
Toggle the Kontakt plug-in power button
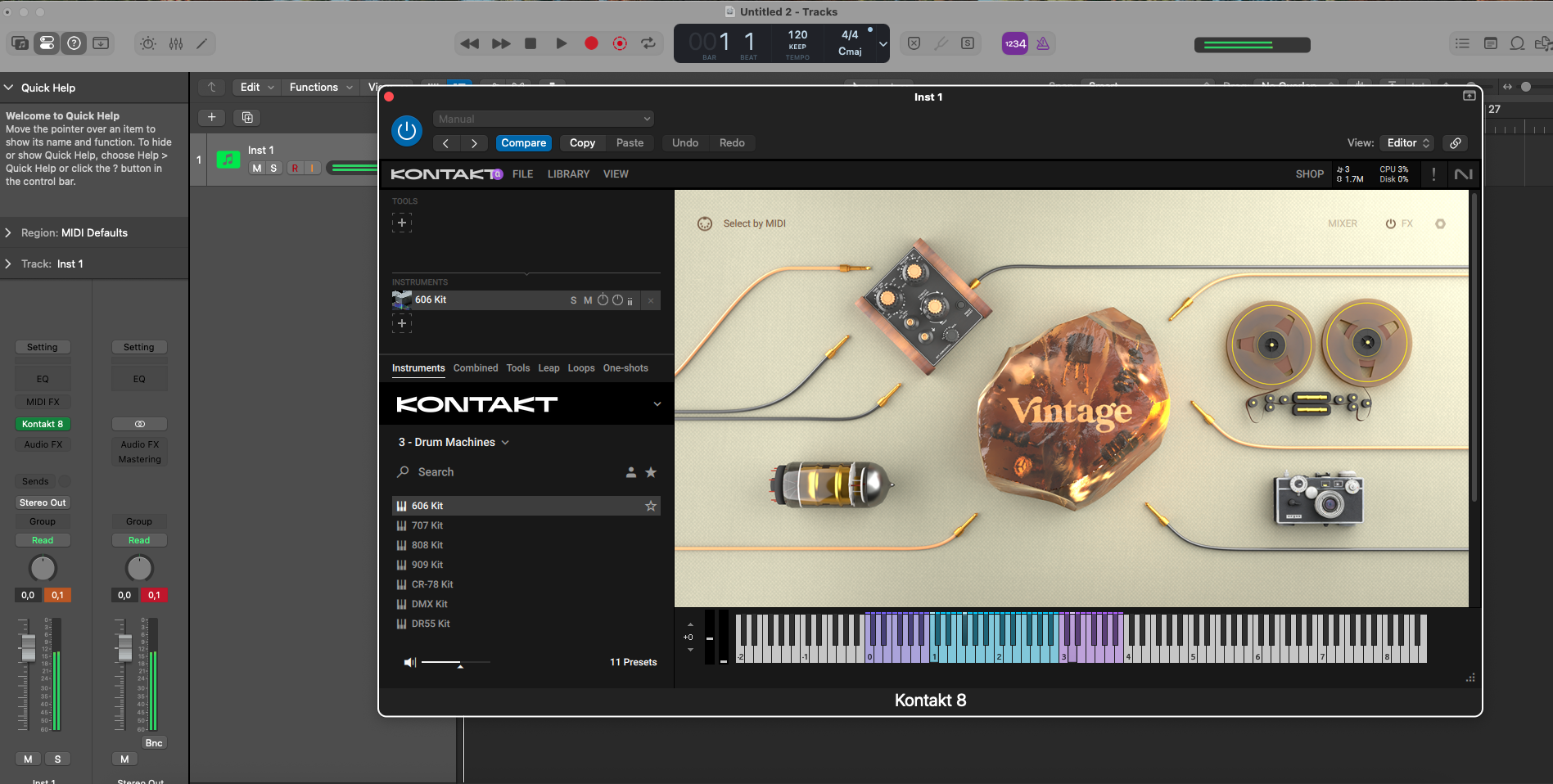click(x=407, y=131)
